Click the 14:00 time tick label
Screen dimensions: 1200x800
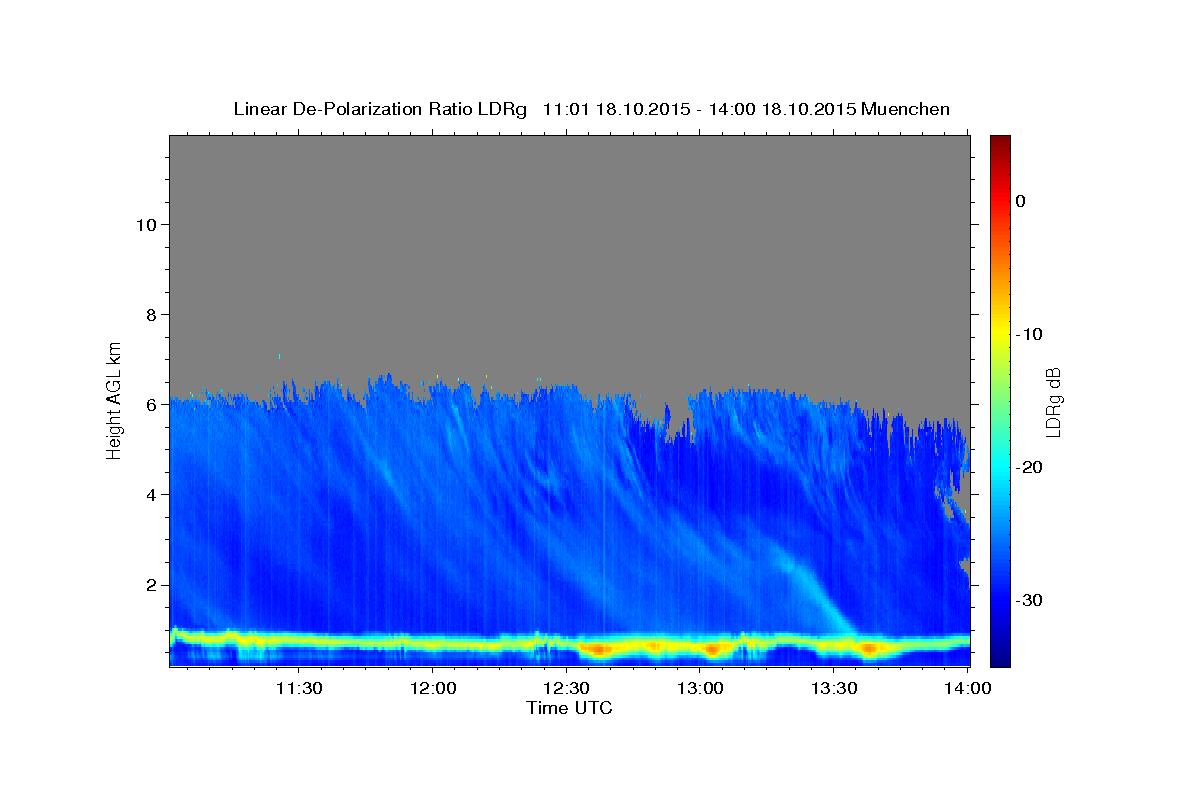(968, 689)
